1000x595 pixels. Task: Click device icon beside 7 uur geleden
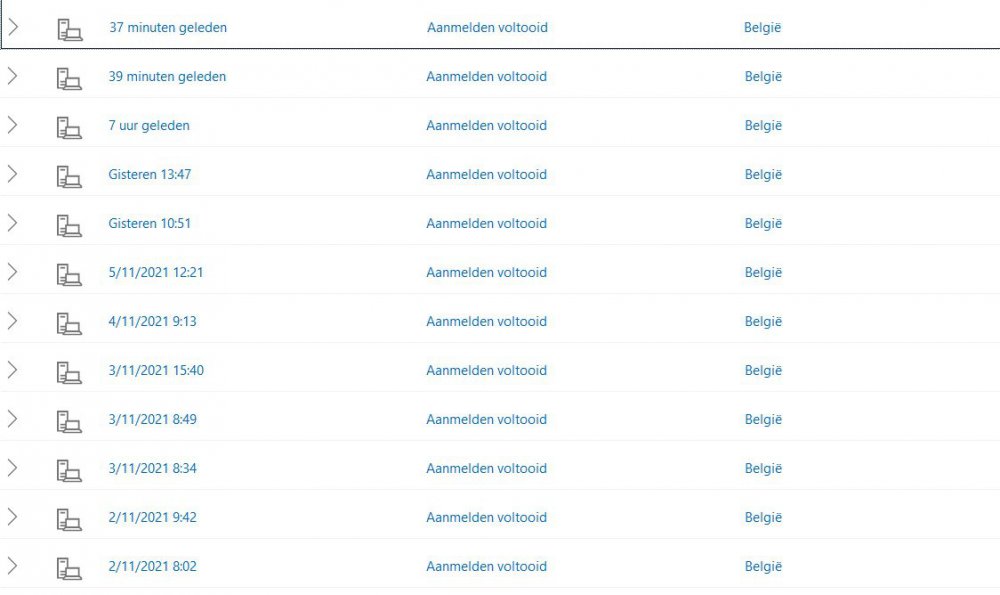[69, 126]
